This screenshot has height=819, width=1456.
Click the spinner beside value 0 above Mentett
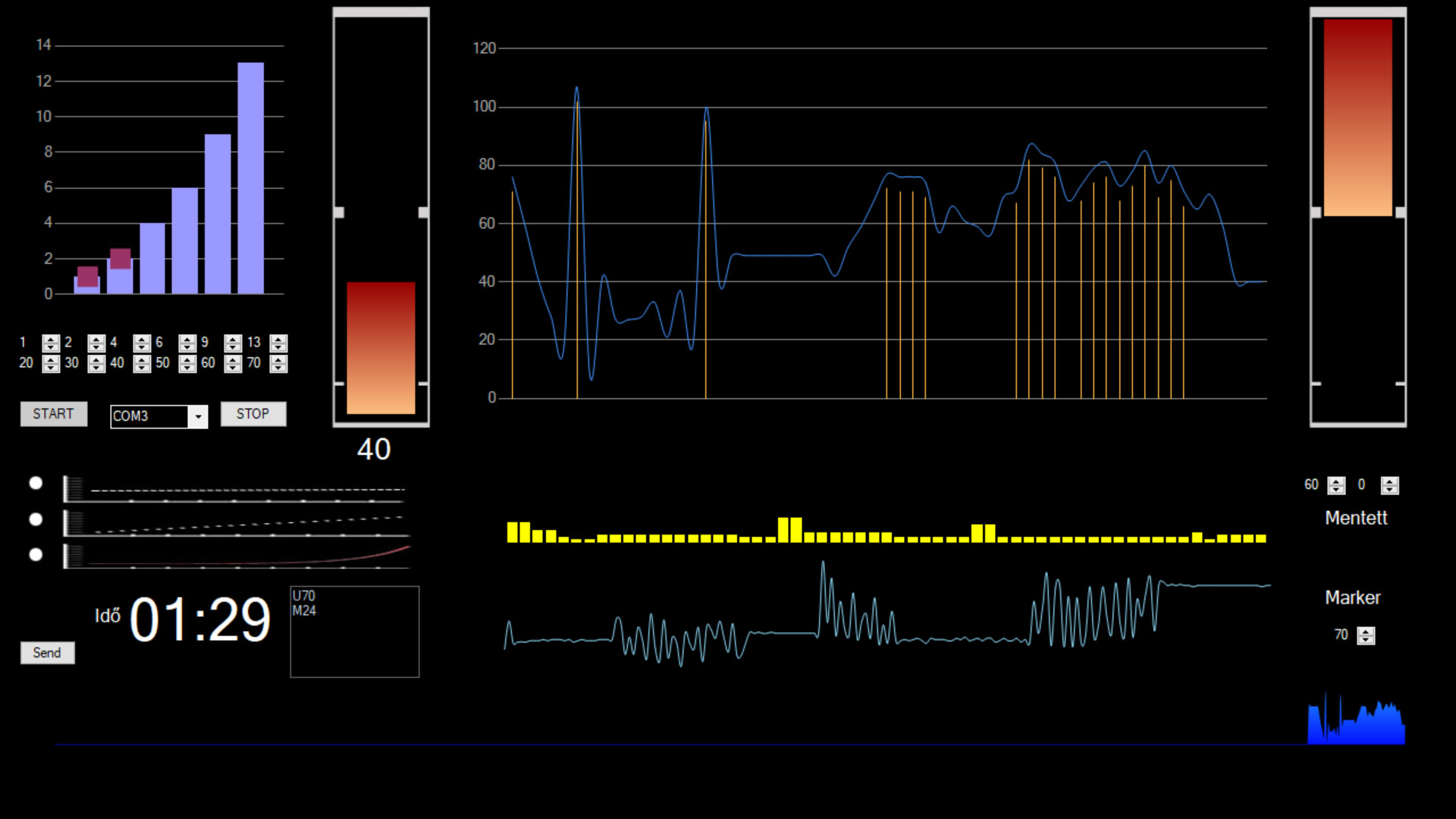click(1389, 485)
